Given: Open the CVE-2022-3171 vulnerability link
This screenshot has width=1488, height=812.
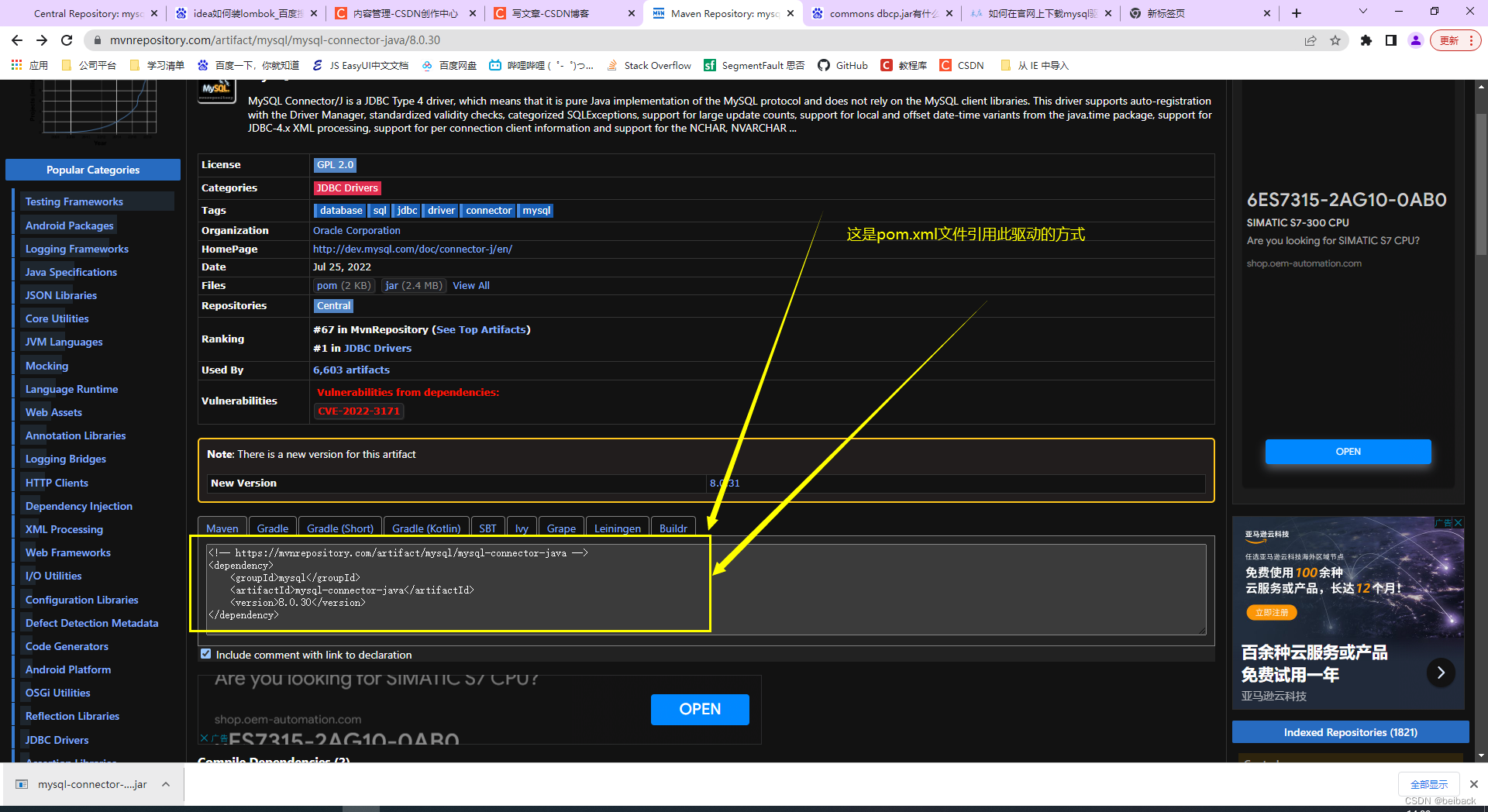Looking at the screenshot, I should pos(359,411).
